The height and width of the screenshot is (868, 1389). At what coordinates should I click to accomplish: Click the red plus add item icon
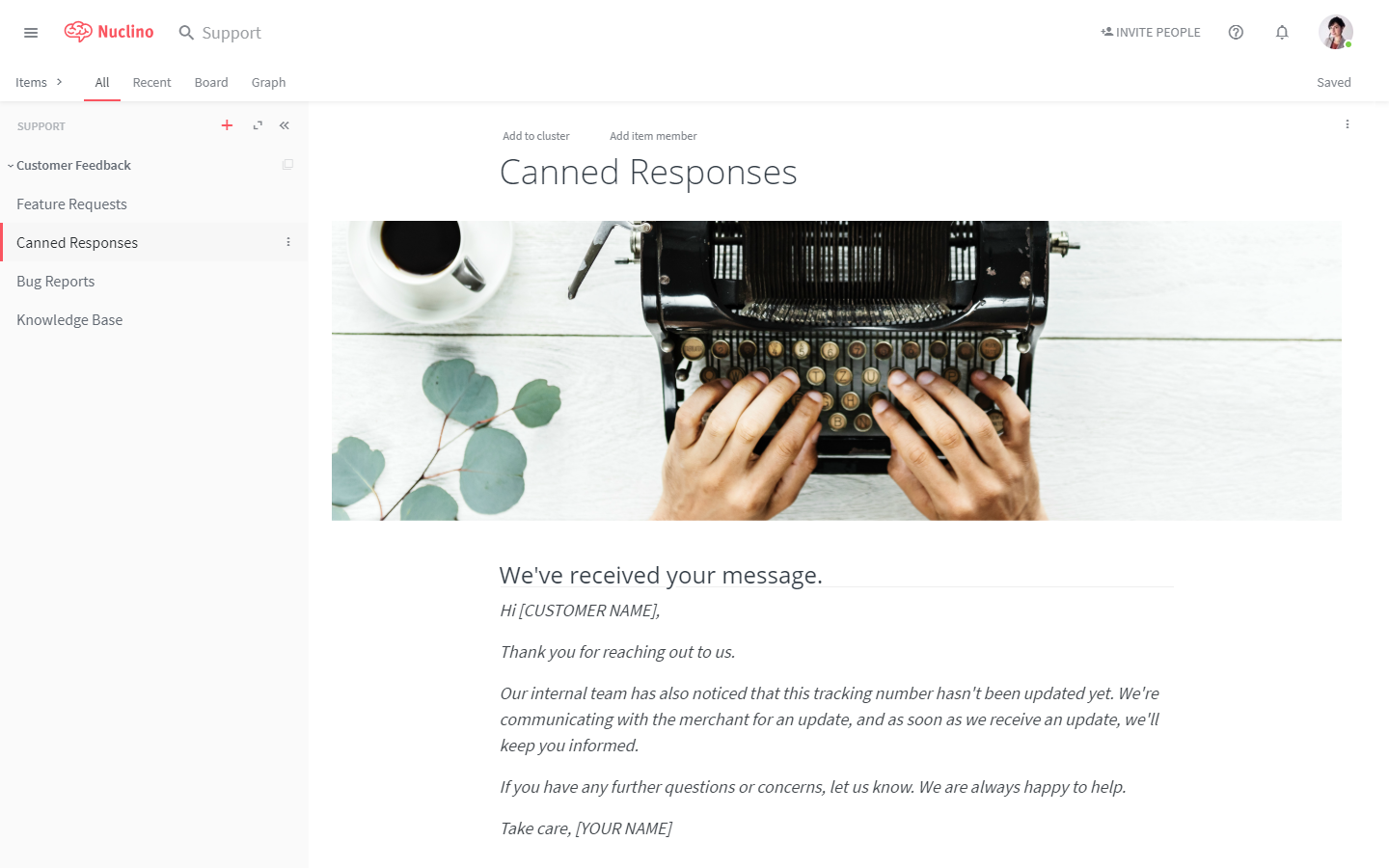pos(227,125)
